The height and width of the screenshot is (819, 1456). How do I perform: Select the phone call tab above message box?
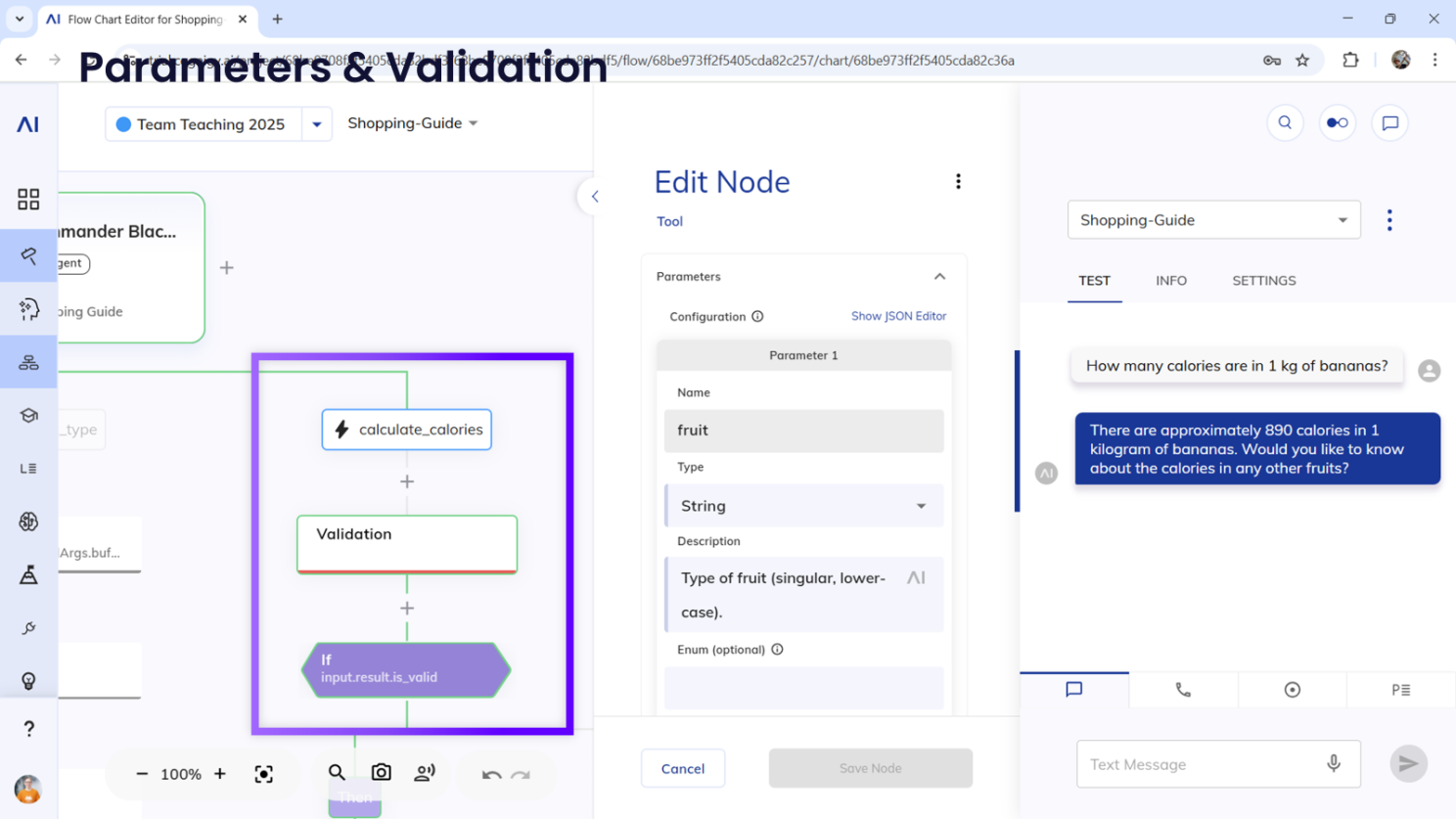(x=1183, y=689)
